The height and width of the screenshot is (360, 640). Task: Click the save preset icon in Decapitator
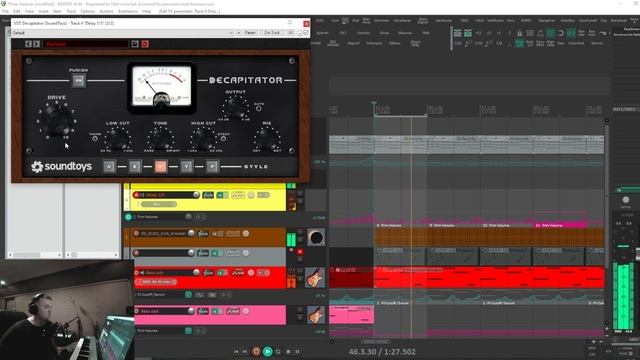[x=135, y=44]
